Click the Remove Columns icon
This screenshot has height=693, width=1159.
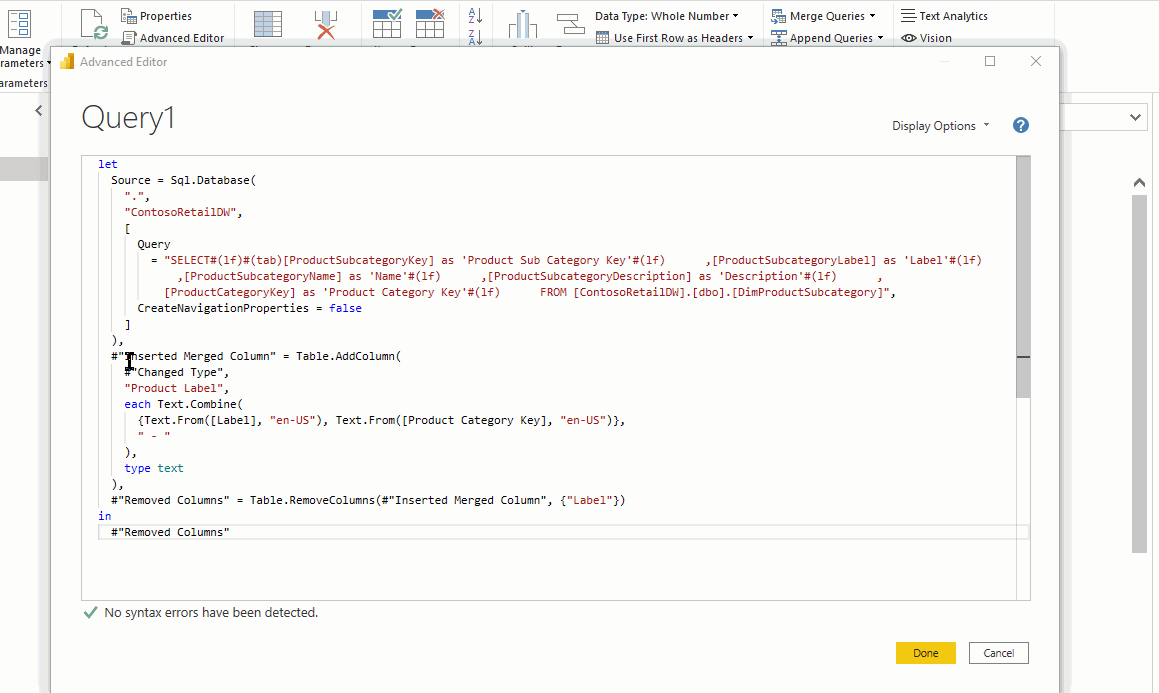pyautogui.click(x=326, y=24)
